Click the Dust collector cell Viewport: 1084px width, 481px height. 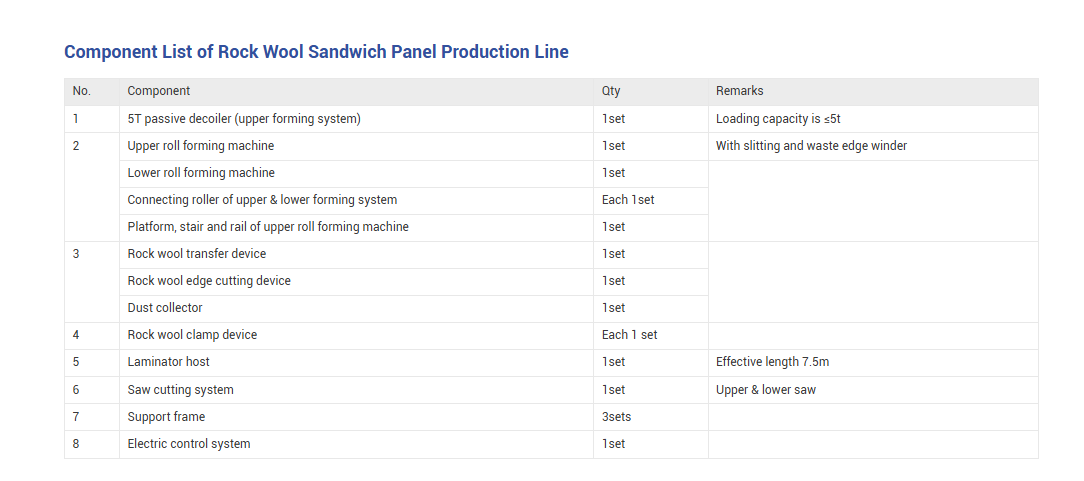[x=165, y=308]
